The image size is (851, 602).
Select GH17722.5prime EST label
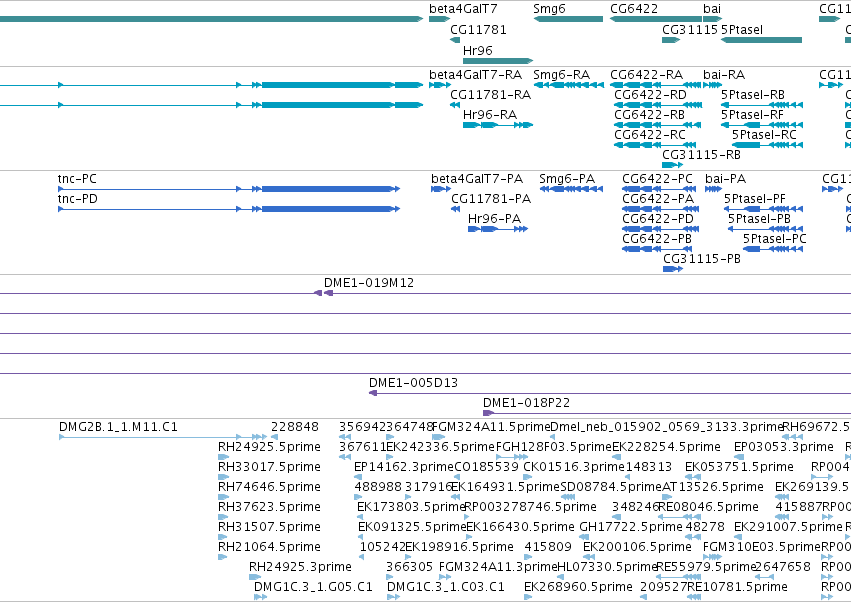click(x=631, y=527)
